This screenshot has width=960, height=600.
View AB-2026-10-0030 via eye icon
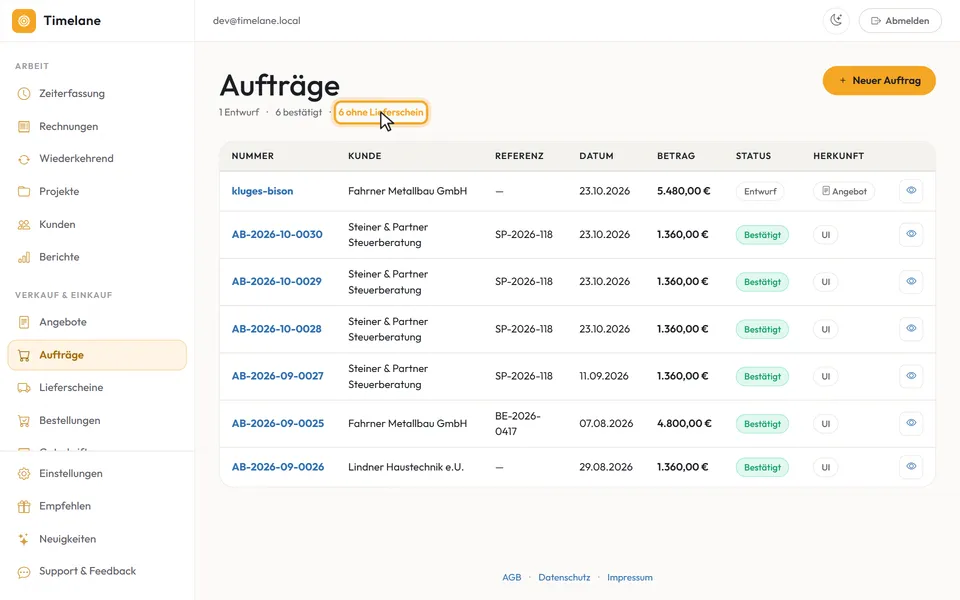(x=911, y=234)
